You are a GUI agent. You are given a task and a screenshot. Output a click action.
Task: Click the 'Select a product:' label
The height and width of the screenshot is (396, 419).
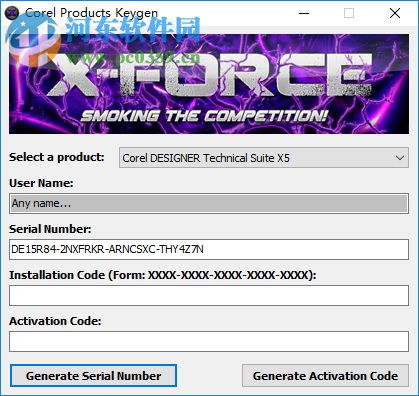pyautogui.click(x=57, y=157)
